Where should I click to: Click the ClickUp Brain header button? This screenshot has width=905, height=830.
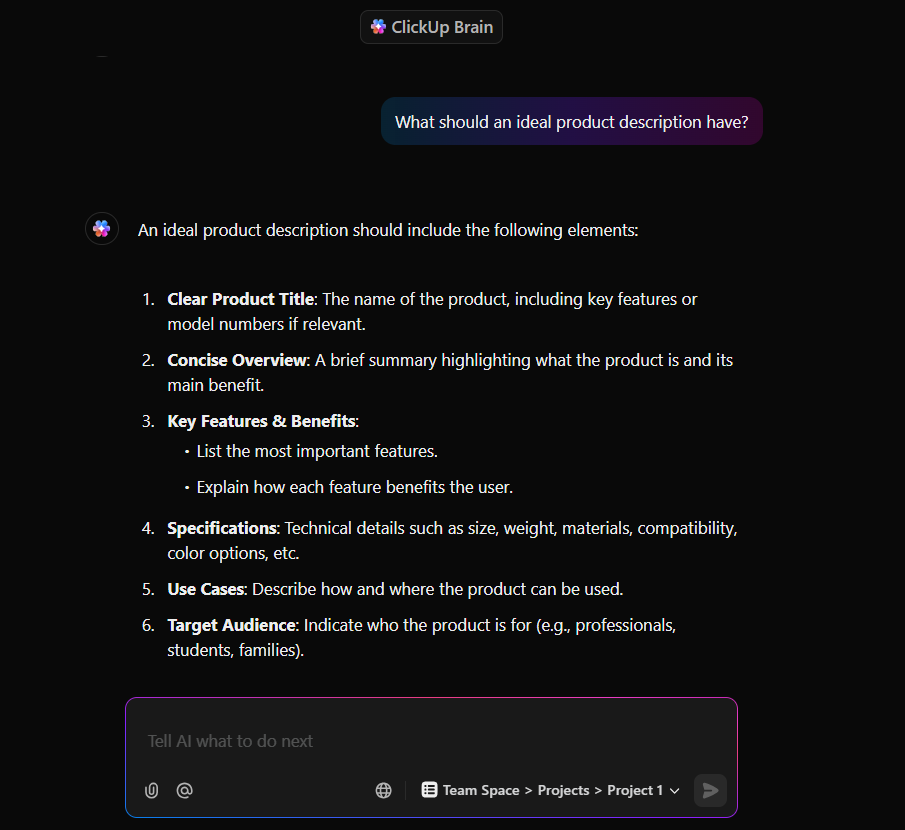(x=431, y=27)
